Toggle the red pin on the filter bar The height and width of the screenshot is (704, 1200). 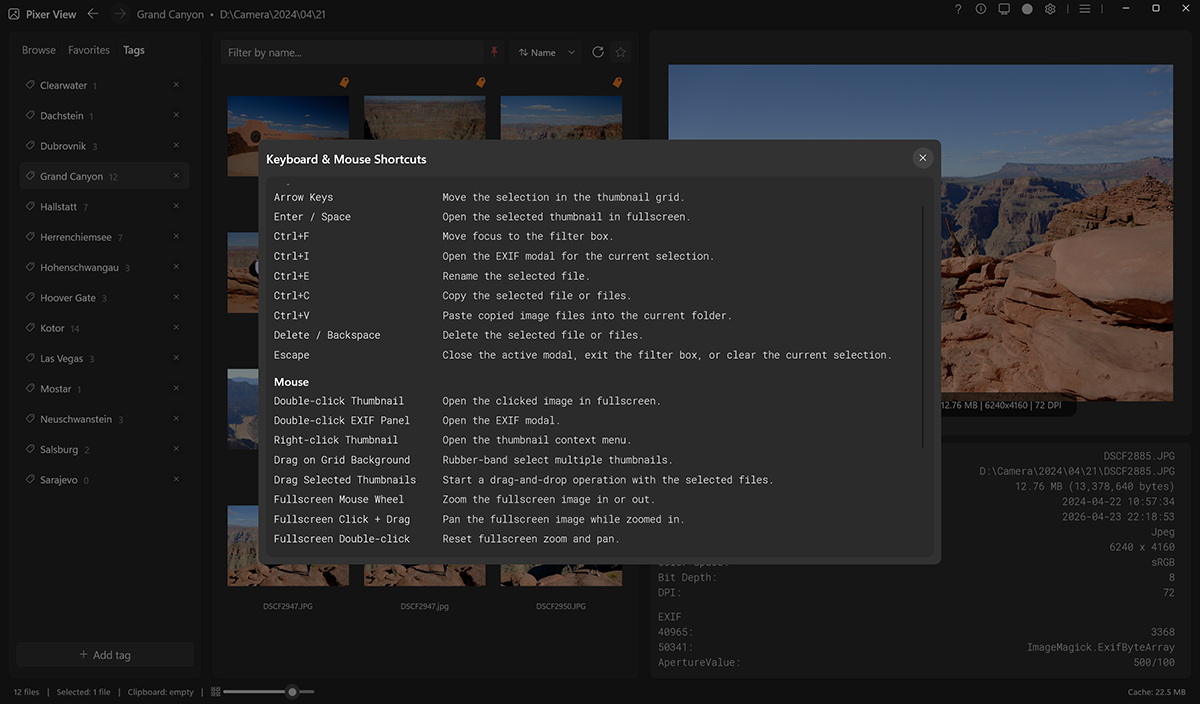click(495, 51)
